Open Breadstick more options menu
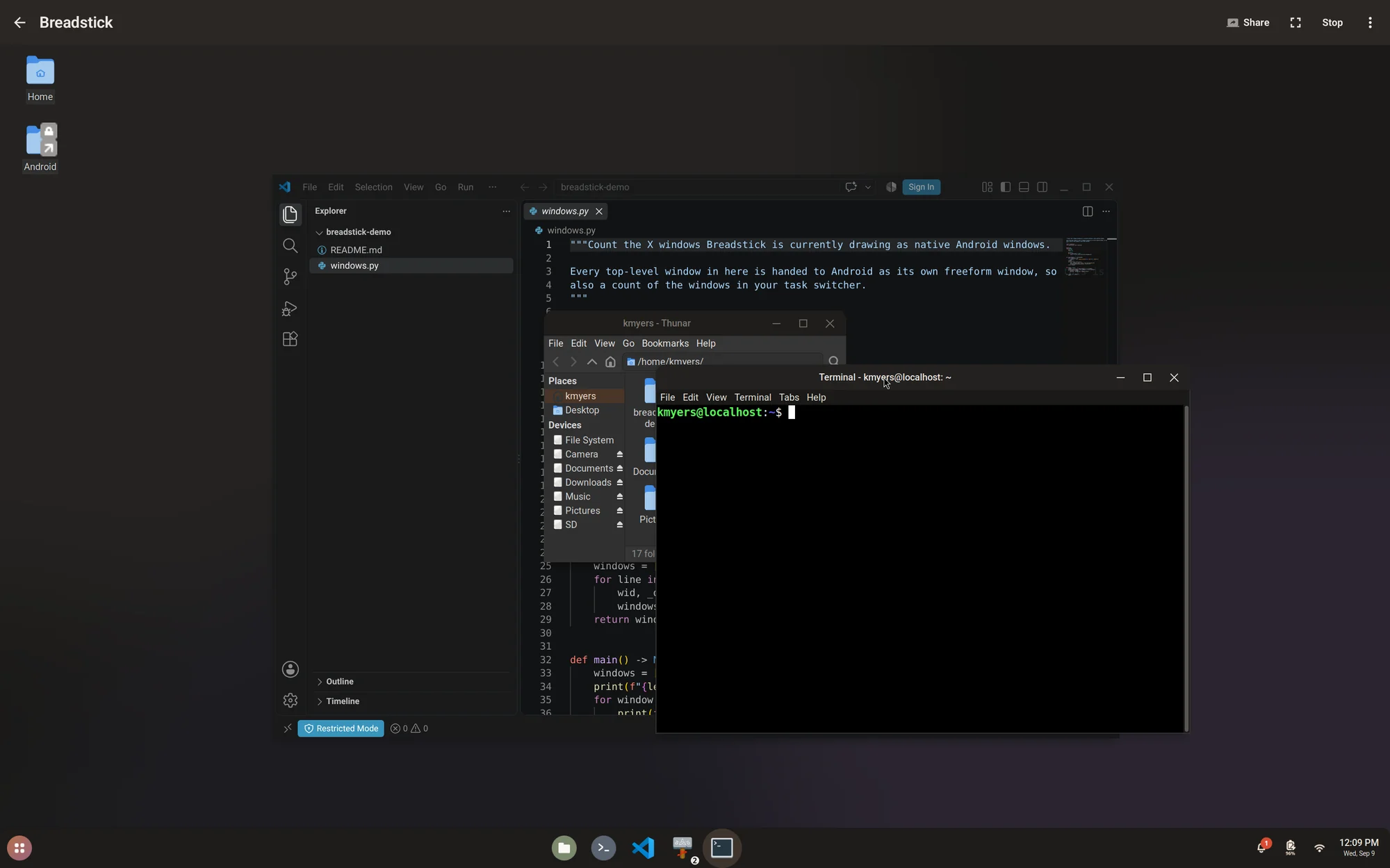The height and width of the screenshot is (868, 1390). [1370, 22]
